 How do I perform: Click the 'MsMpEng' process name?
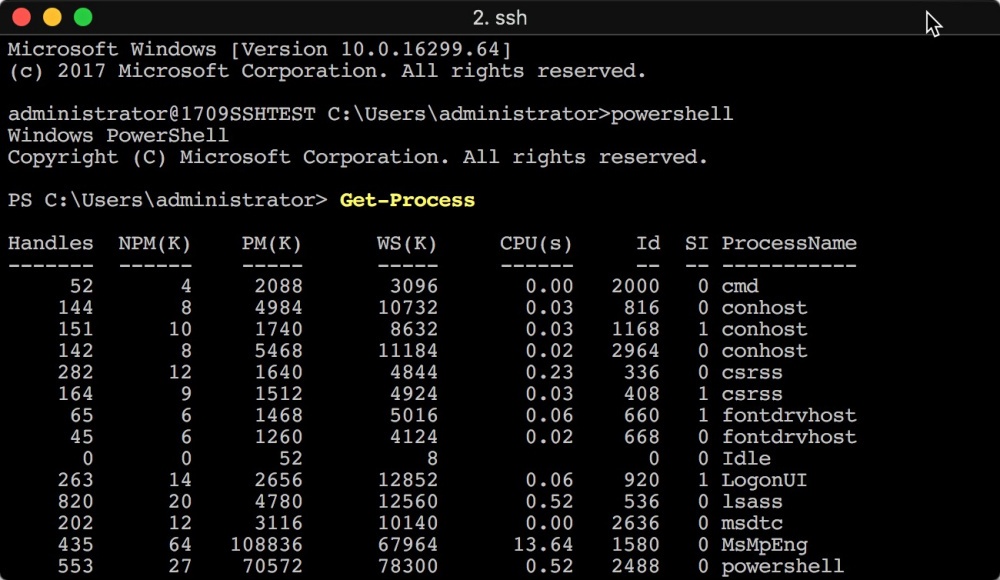tap(764, 545)
